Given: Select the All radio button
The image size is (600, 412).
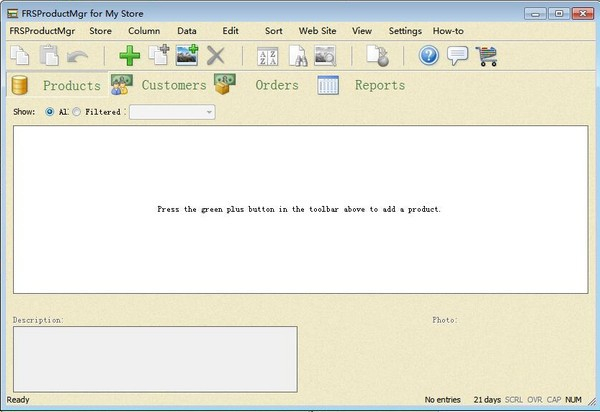Looking at the screenshot, I should 50,112.
